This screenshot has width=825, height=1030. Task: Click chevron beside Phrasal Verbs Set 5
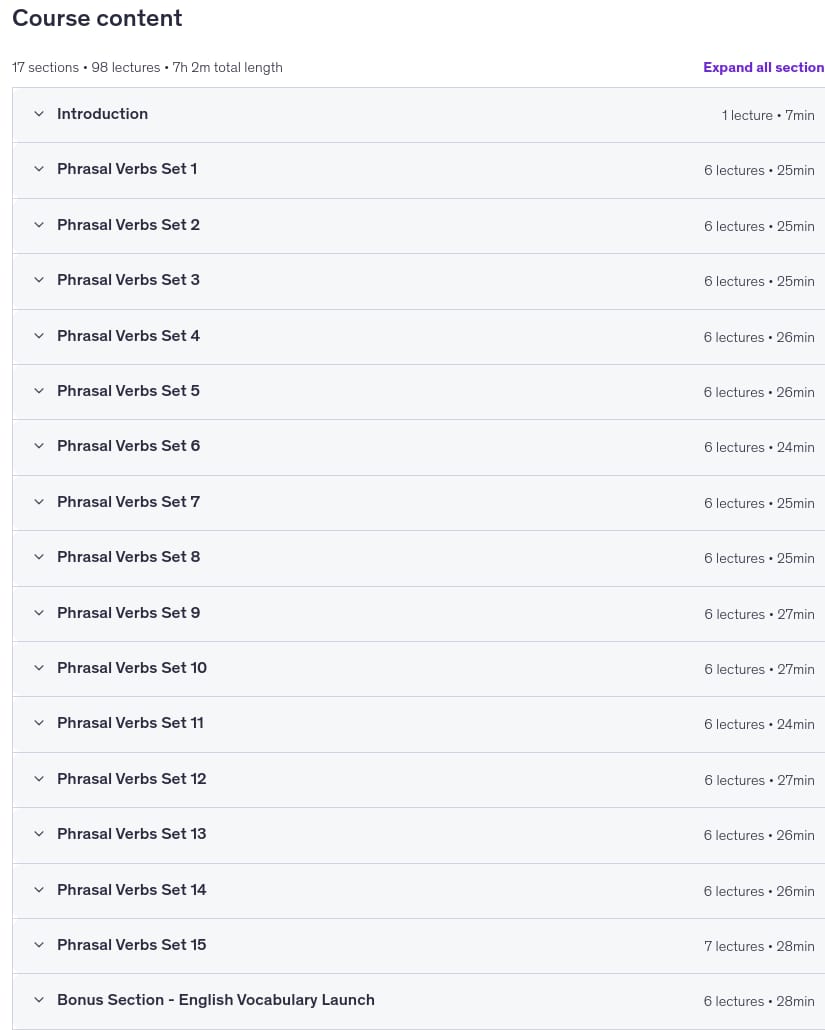pos(39,391)
